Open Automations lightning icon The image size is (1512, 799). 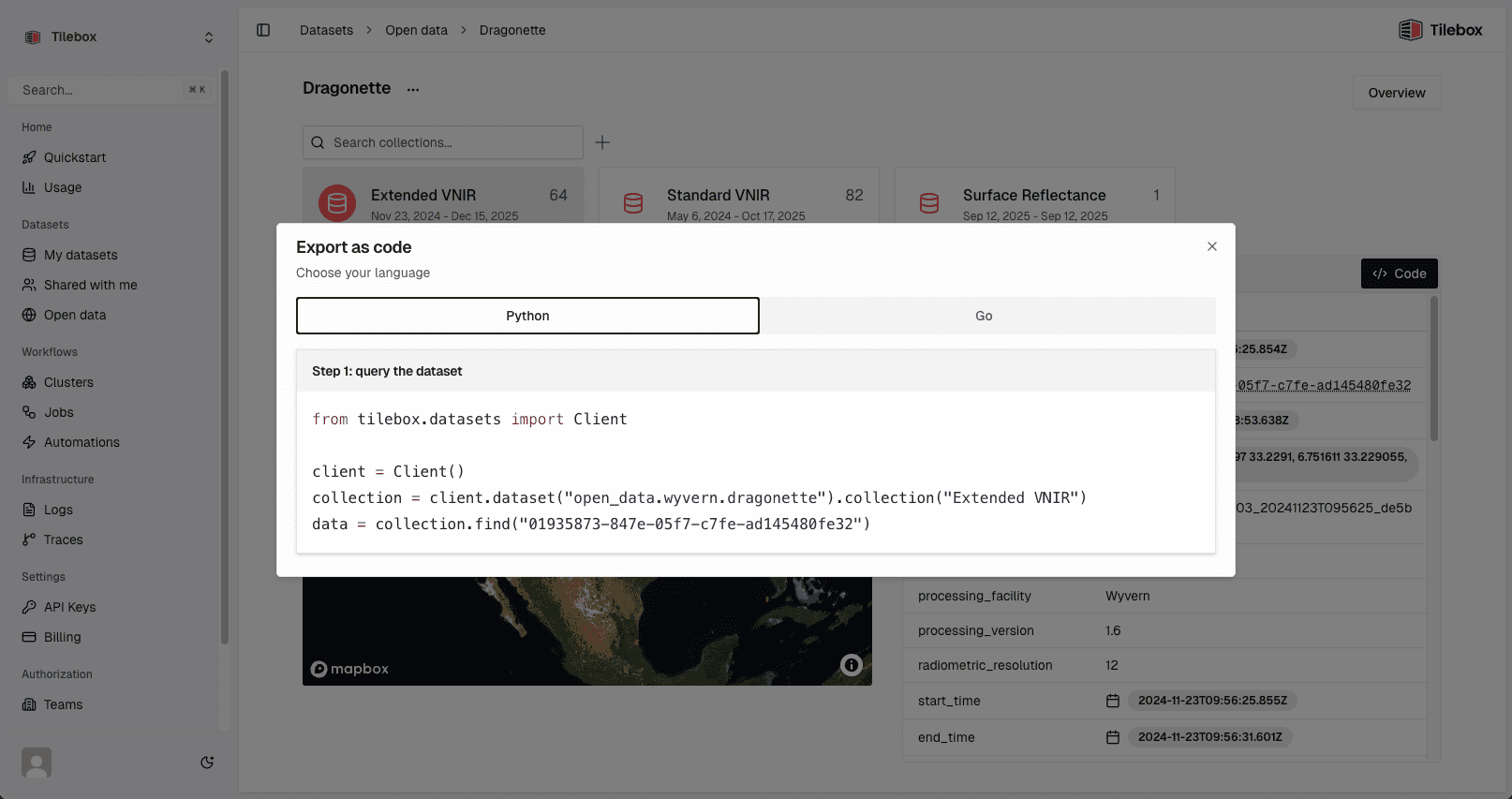tap(29, 442)
